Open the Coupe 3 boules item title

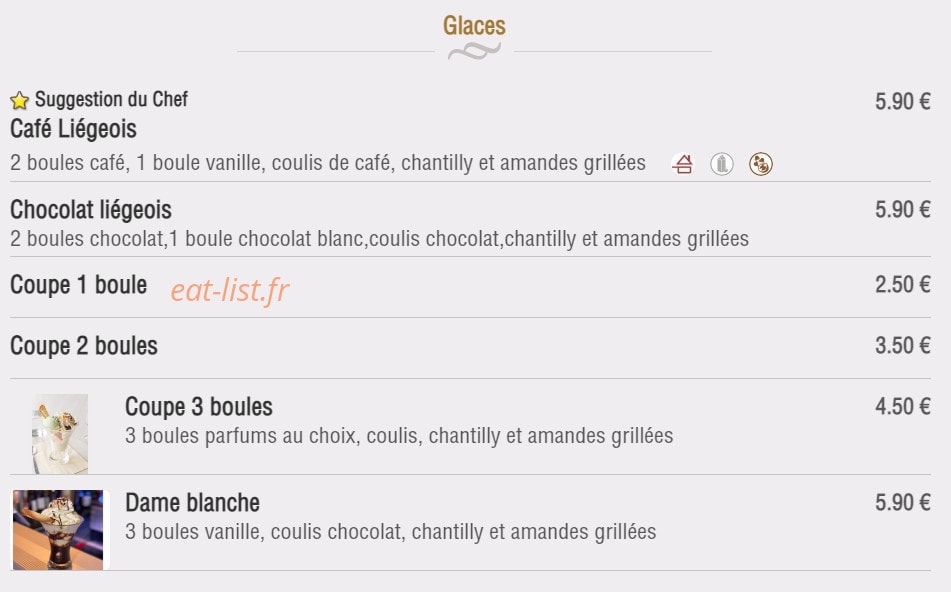[199, 406]
